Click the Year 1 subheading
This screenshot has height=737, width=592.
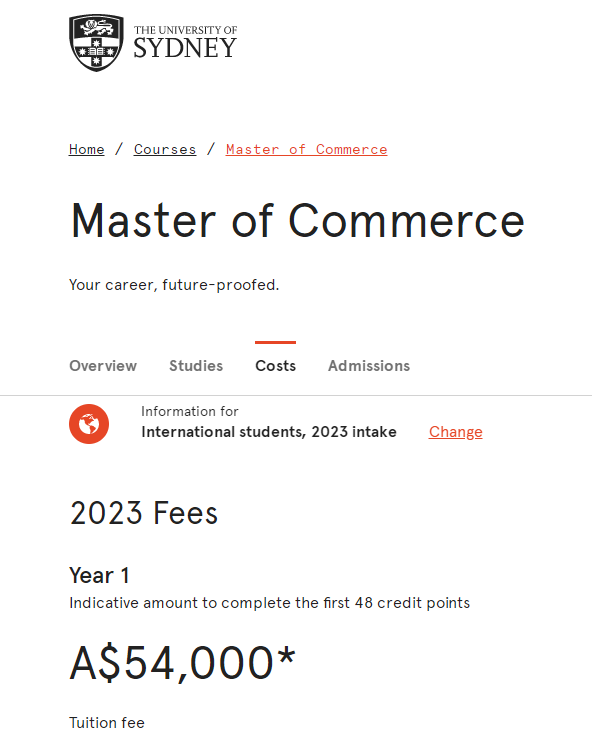coord(99,575)
